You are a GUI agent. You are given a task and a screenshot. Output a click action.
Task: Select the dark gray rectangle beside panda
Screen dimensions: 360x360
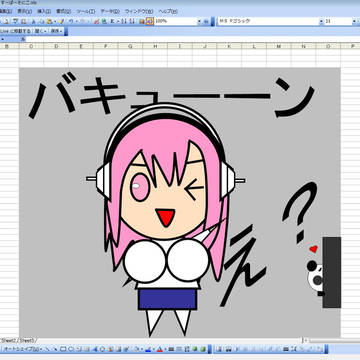(332, 272)
